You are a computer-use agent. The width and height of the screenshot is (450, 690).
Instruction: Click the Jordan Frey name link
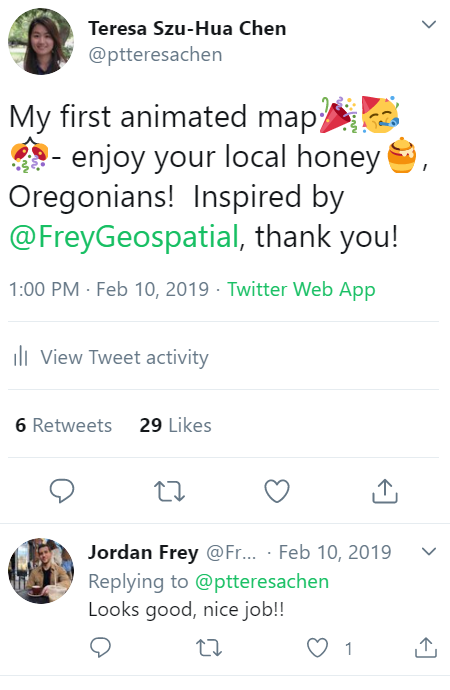click(x=143, y=552)
